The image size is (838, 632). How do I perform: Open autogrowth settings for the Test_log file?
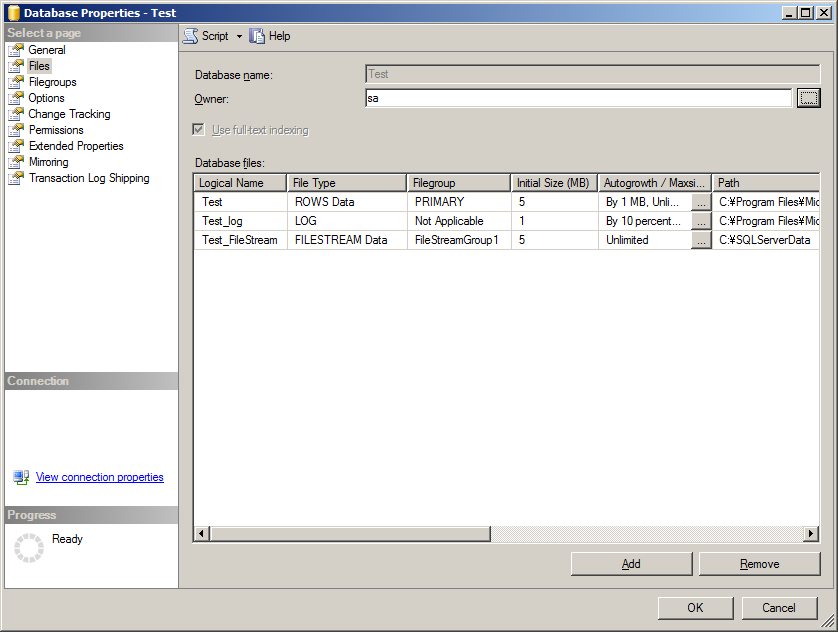pos(701,220)
